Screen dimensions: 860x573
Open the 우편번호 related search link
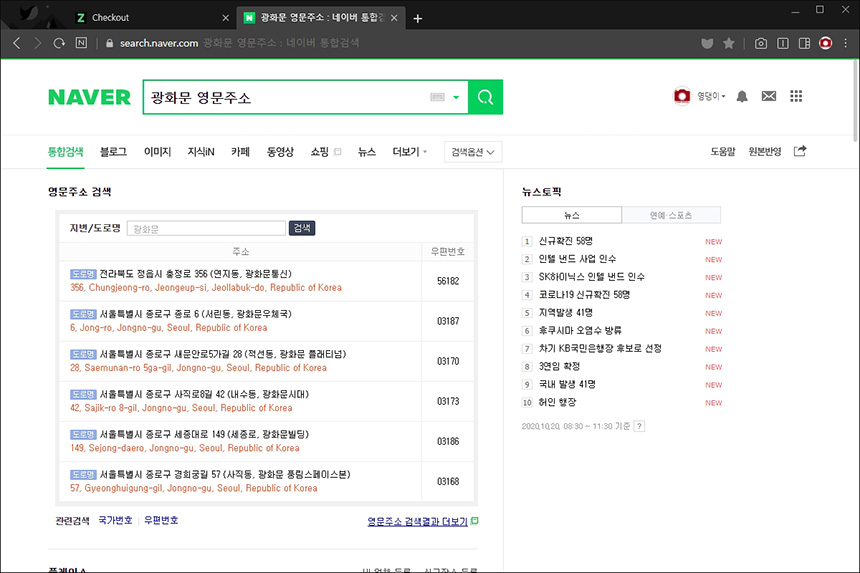pos(161,520)
